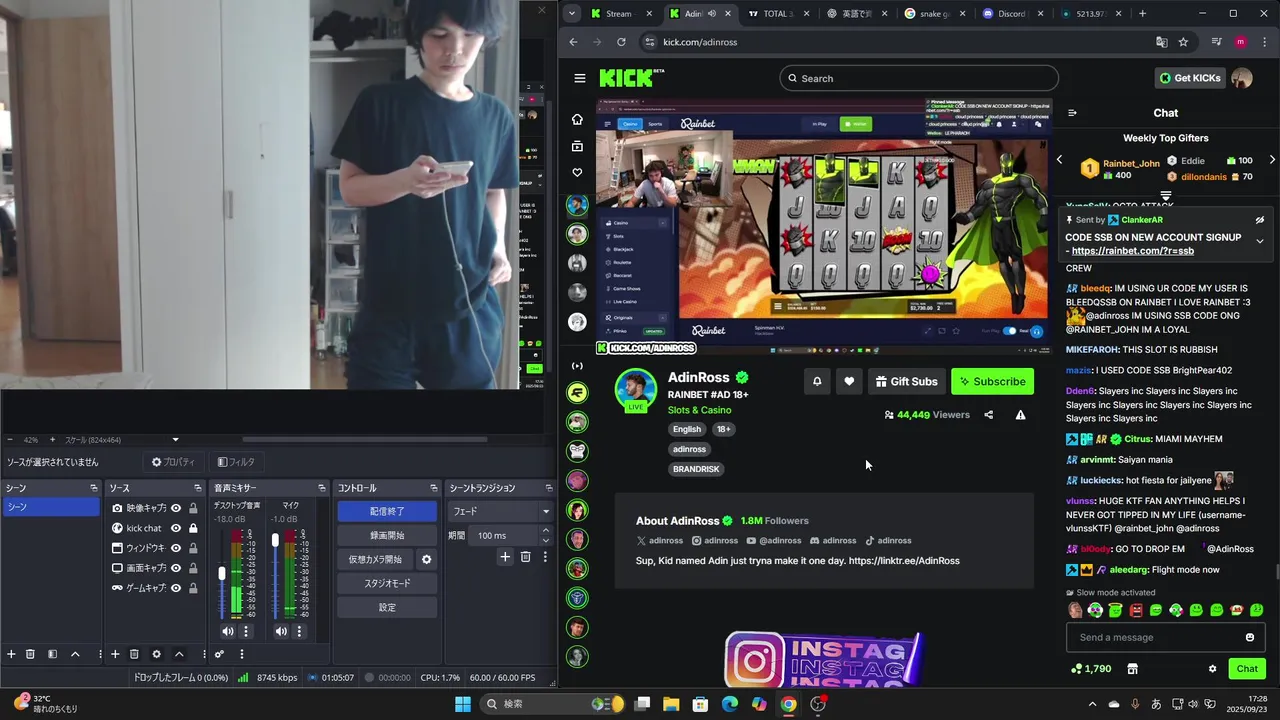This screenshot has height=720, width=1280.
Task: Delete selected source in OBS
Action: tap(134, 654)
